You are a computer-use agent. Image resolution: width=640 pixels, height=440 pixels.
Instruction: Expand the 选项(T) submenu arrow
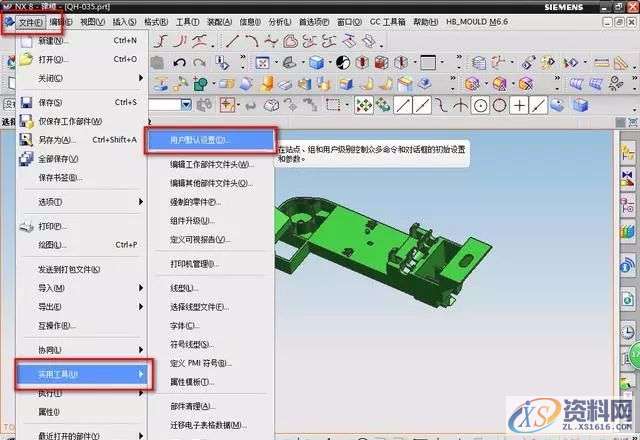[141, 202]
